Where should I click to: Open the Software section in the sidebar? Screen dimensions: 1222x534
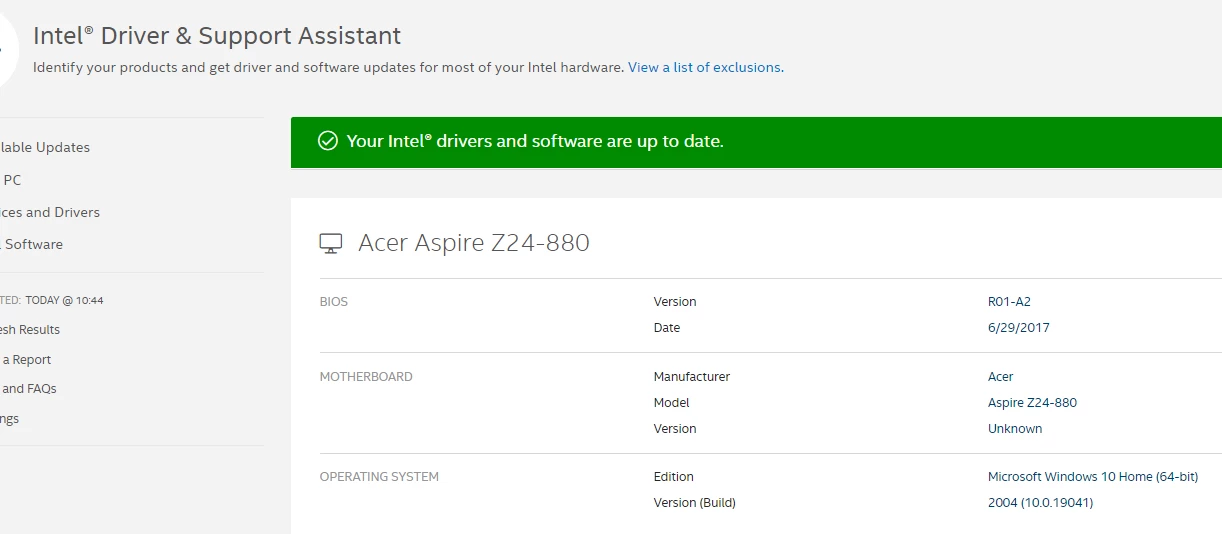[x=32, y=244]
